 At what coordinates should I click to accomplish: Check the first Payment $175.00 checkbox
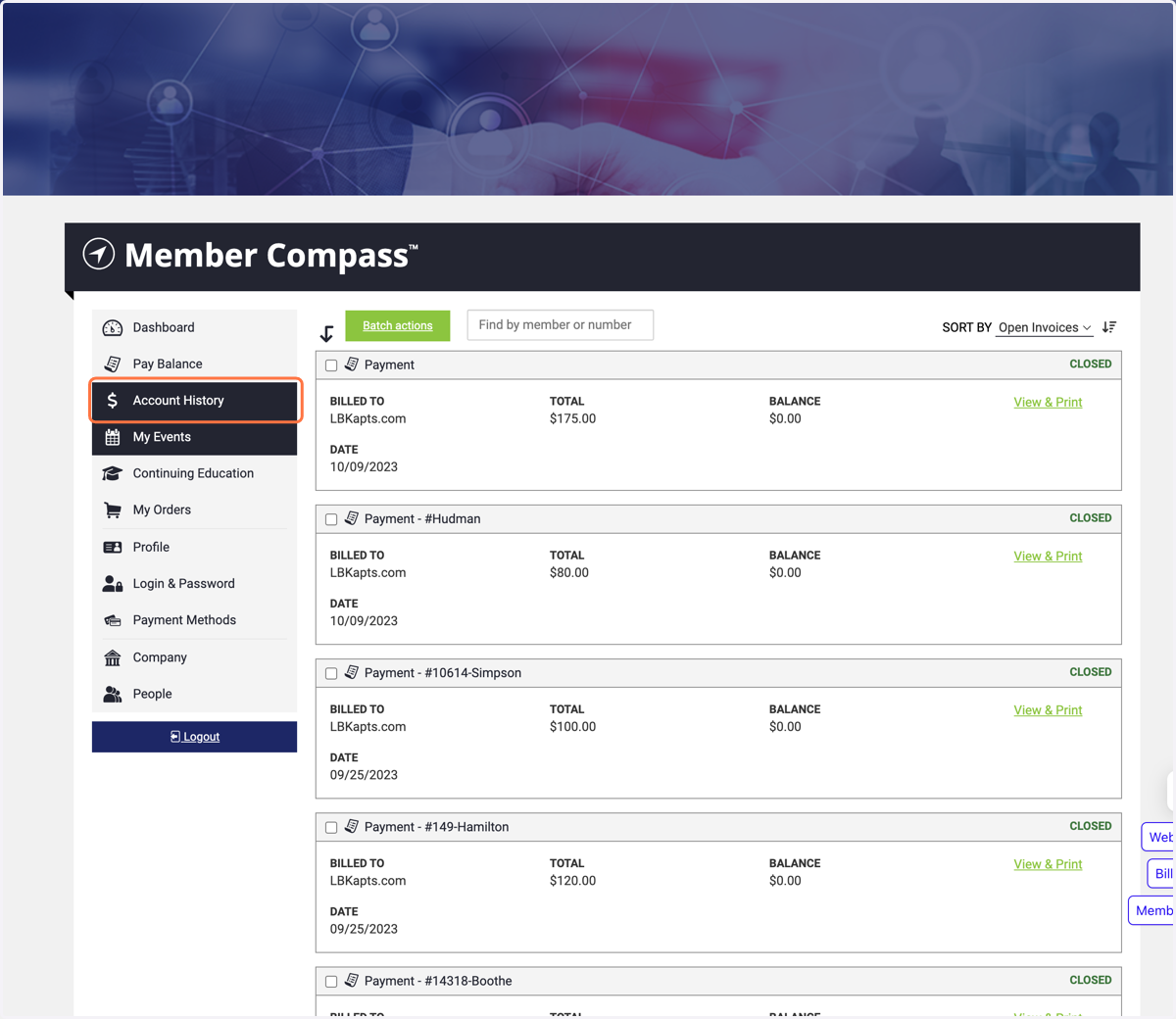point(331,365)
